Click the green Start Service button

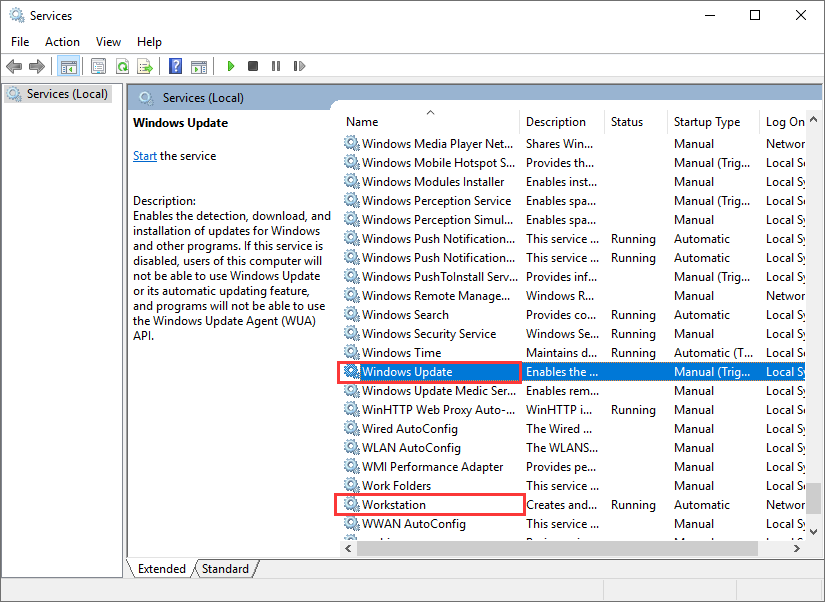(230, 66)
